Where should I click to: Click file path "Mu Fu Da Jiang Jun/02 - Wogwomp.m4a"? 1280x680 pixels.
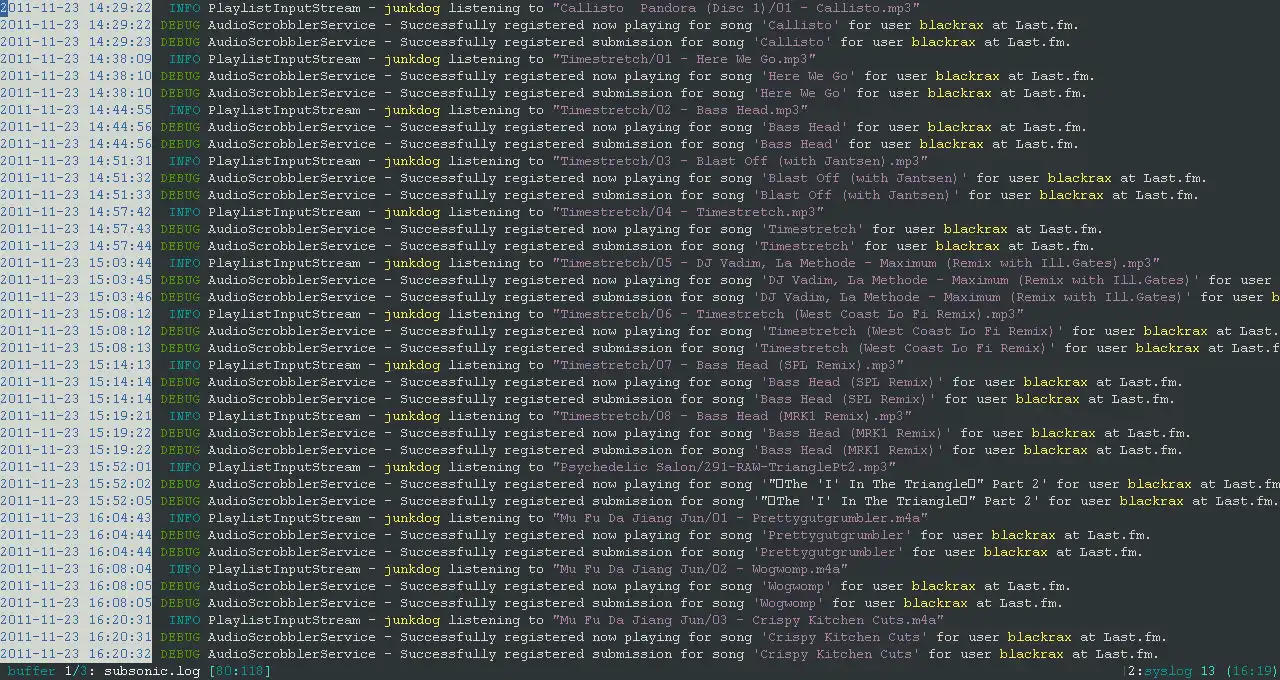[x=700, y=569]
